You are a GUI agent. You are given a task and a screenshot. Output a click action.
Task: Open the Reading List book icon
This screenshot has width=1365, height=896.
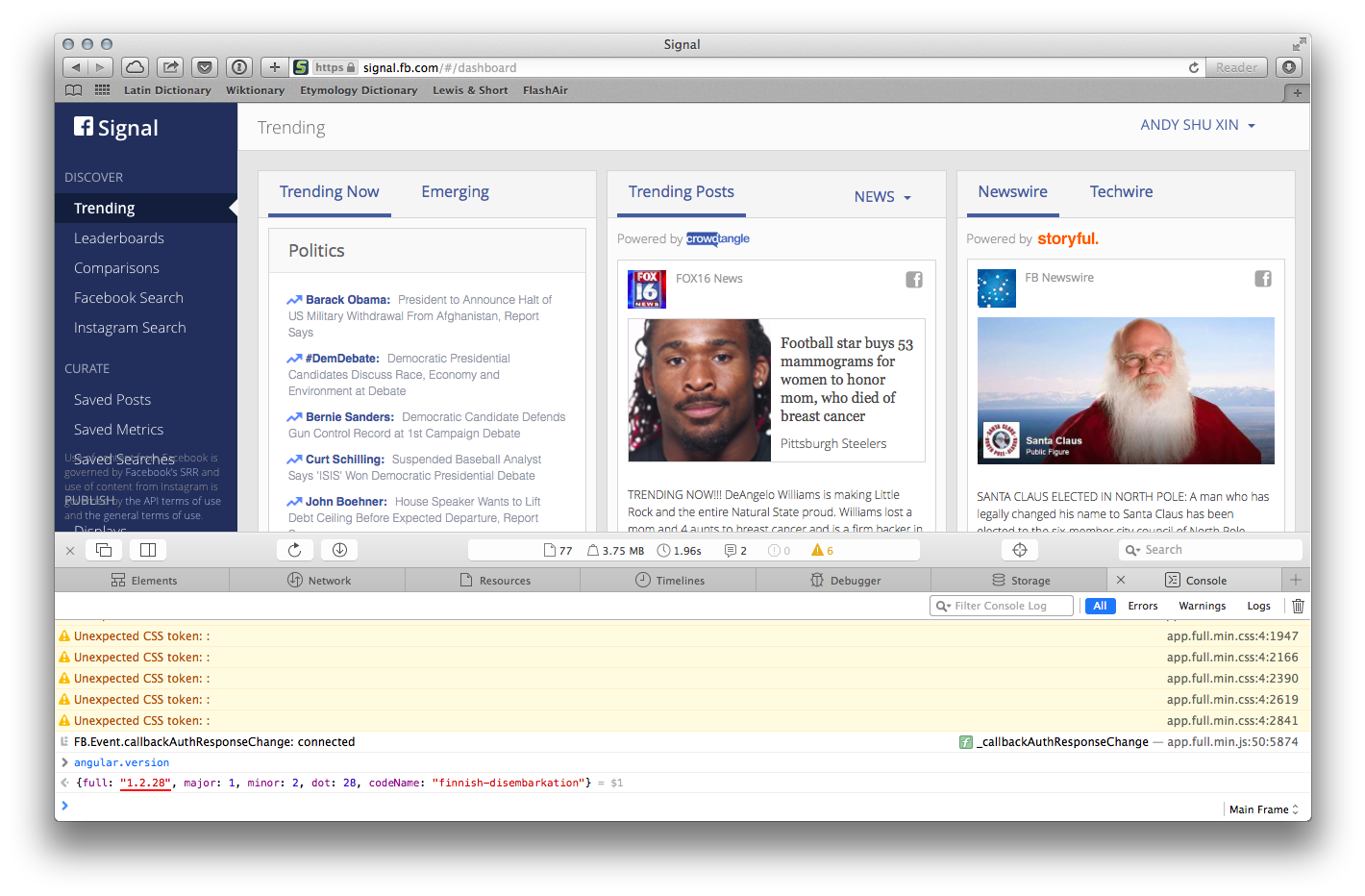click(73, 90)
